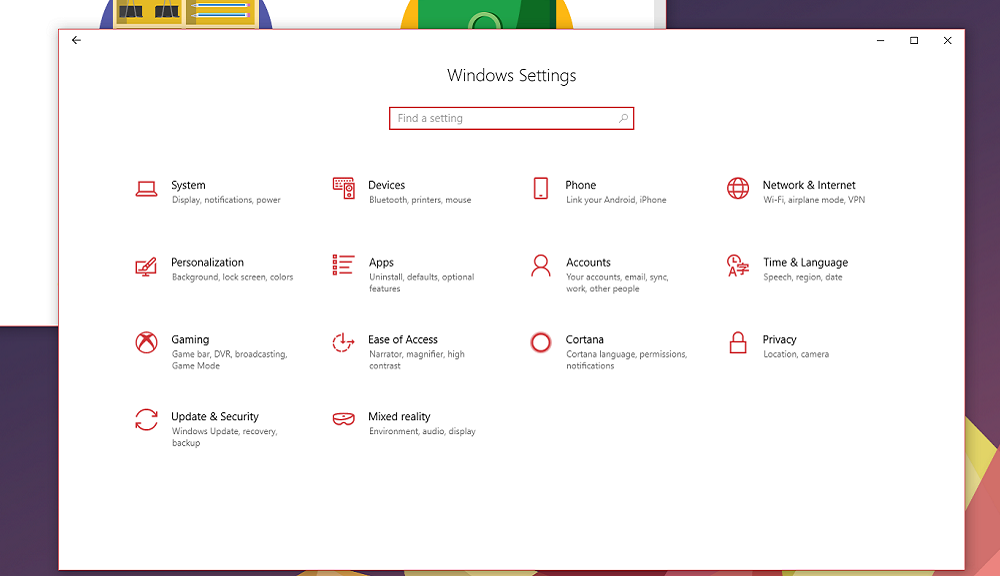Click Update & Security arrows icon
This screenshot has height=576, width=1000.
[146, 420]
